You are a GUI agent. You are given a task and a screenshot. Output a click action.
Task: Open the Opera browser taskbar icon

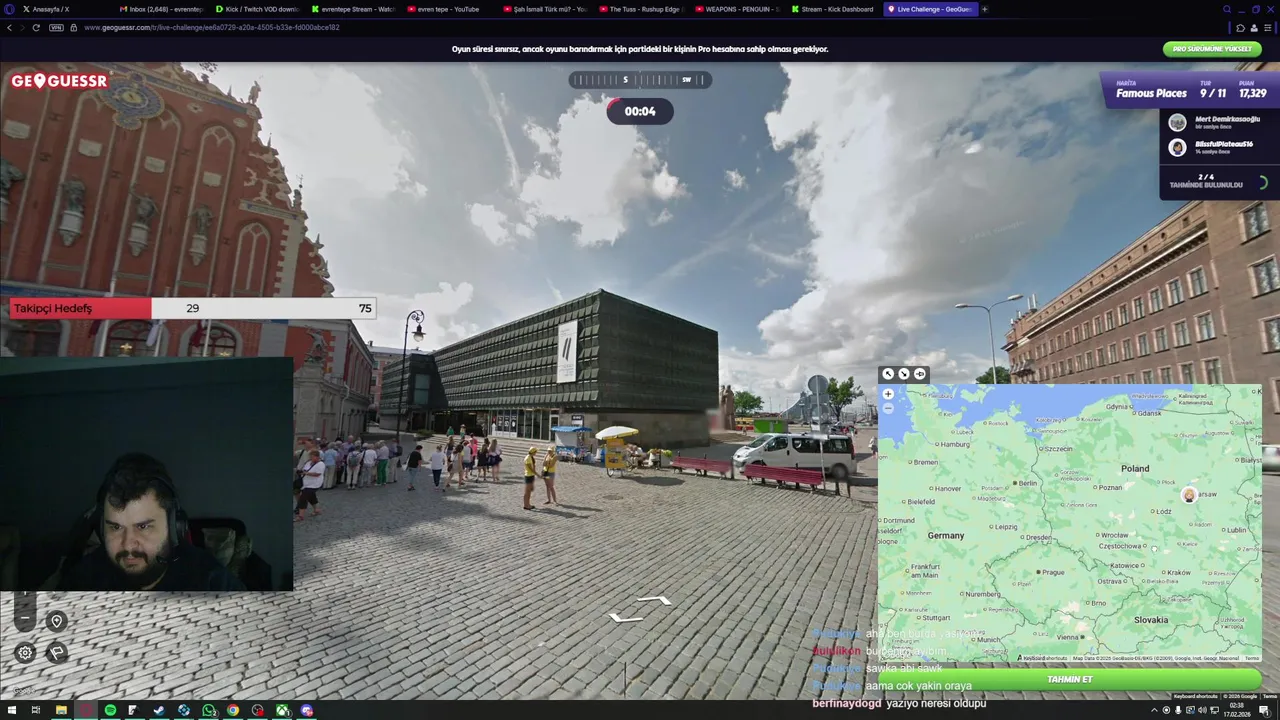click(x=86, y=710)
